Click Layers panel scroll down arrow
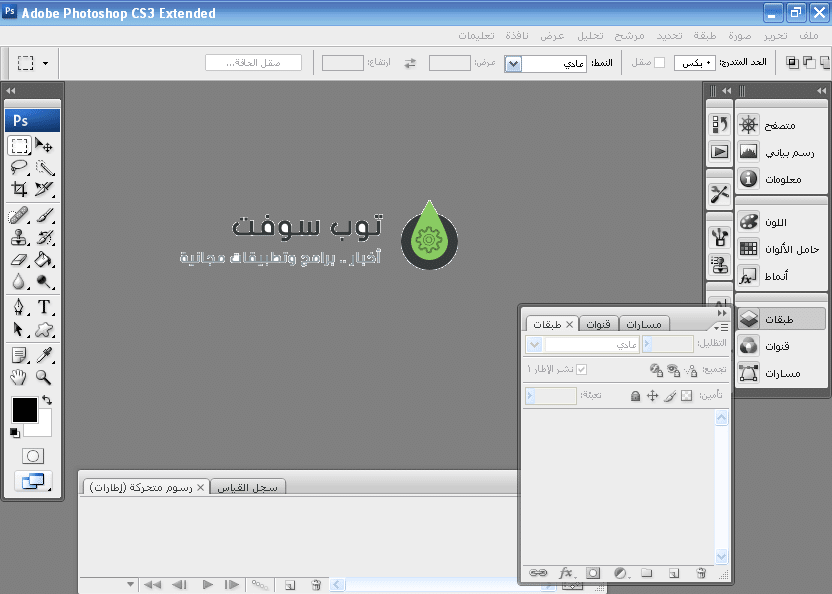 pyautogui.click(x=721, y=556)
